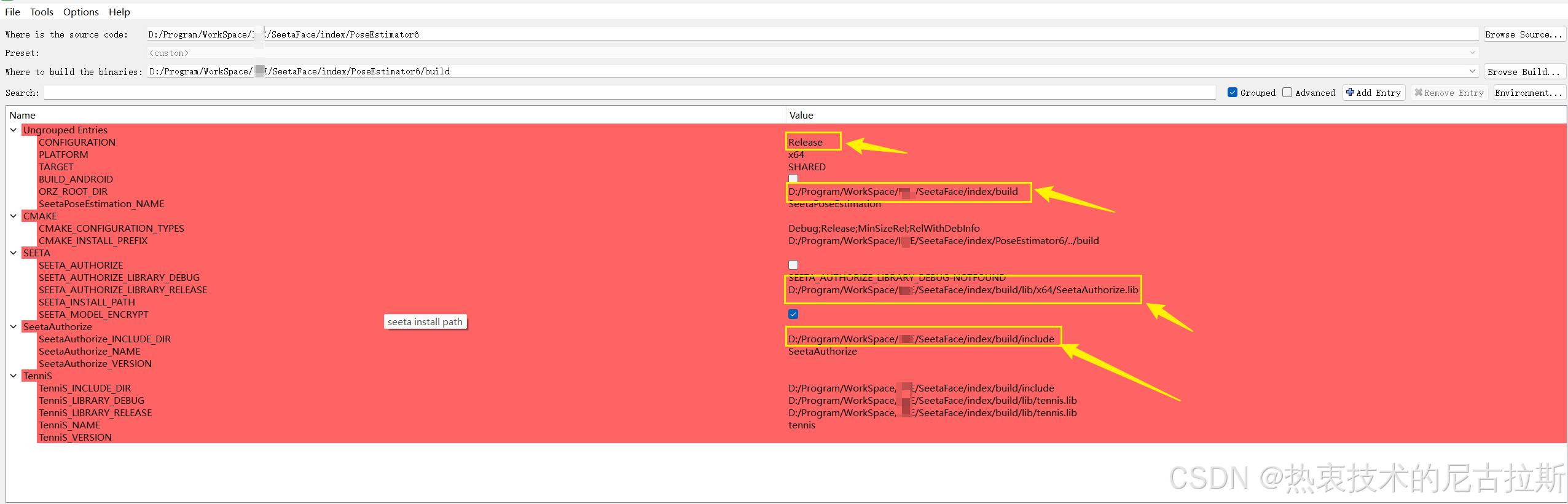
Task: Select CMAKE_INSTALL_PREFIX entry
Action: tap(93, 240)
